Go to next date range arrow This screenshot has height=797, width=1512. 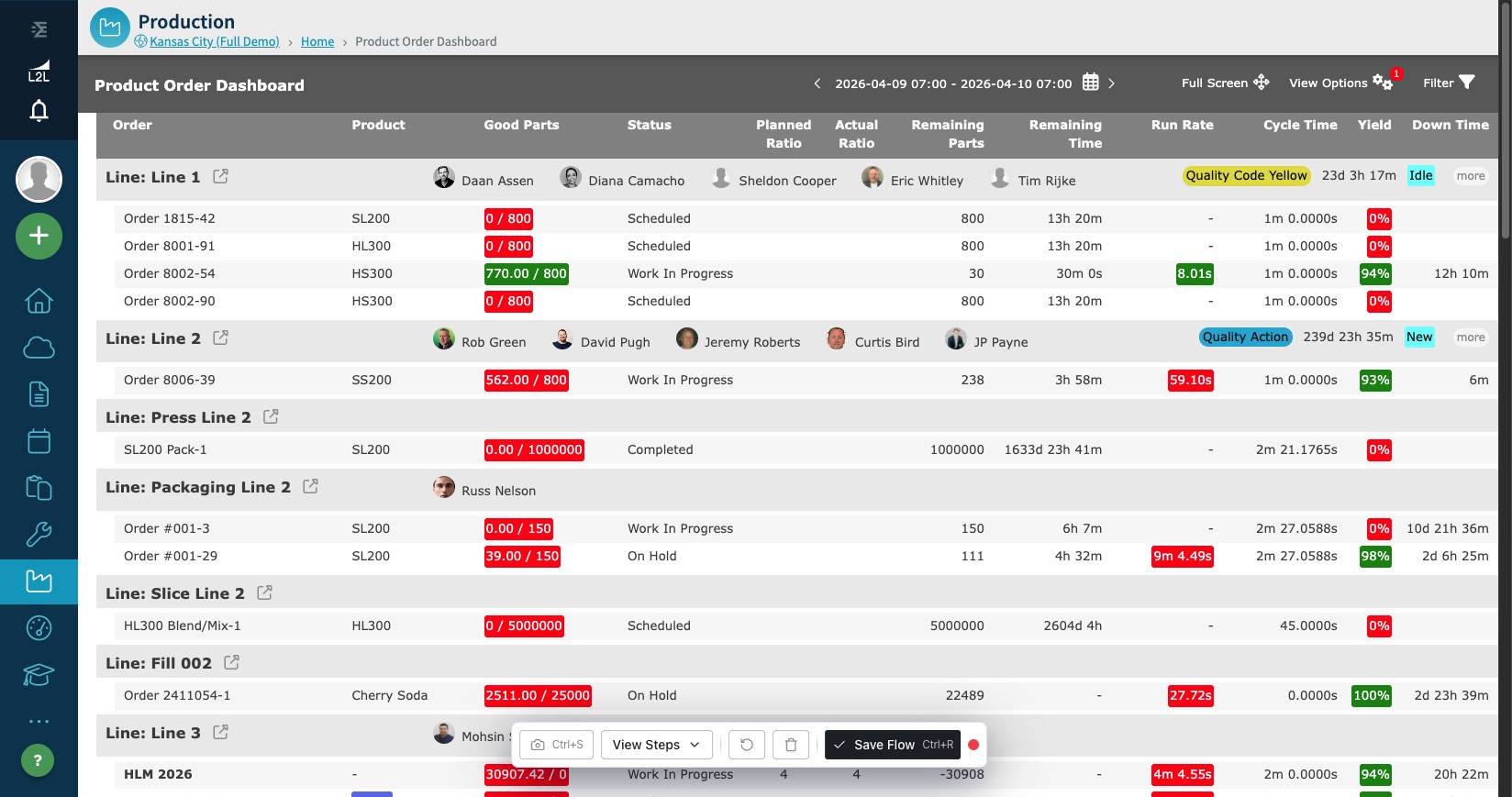1111,83
